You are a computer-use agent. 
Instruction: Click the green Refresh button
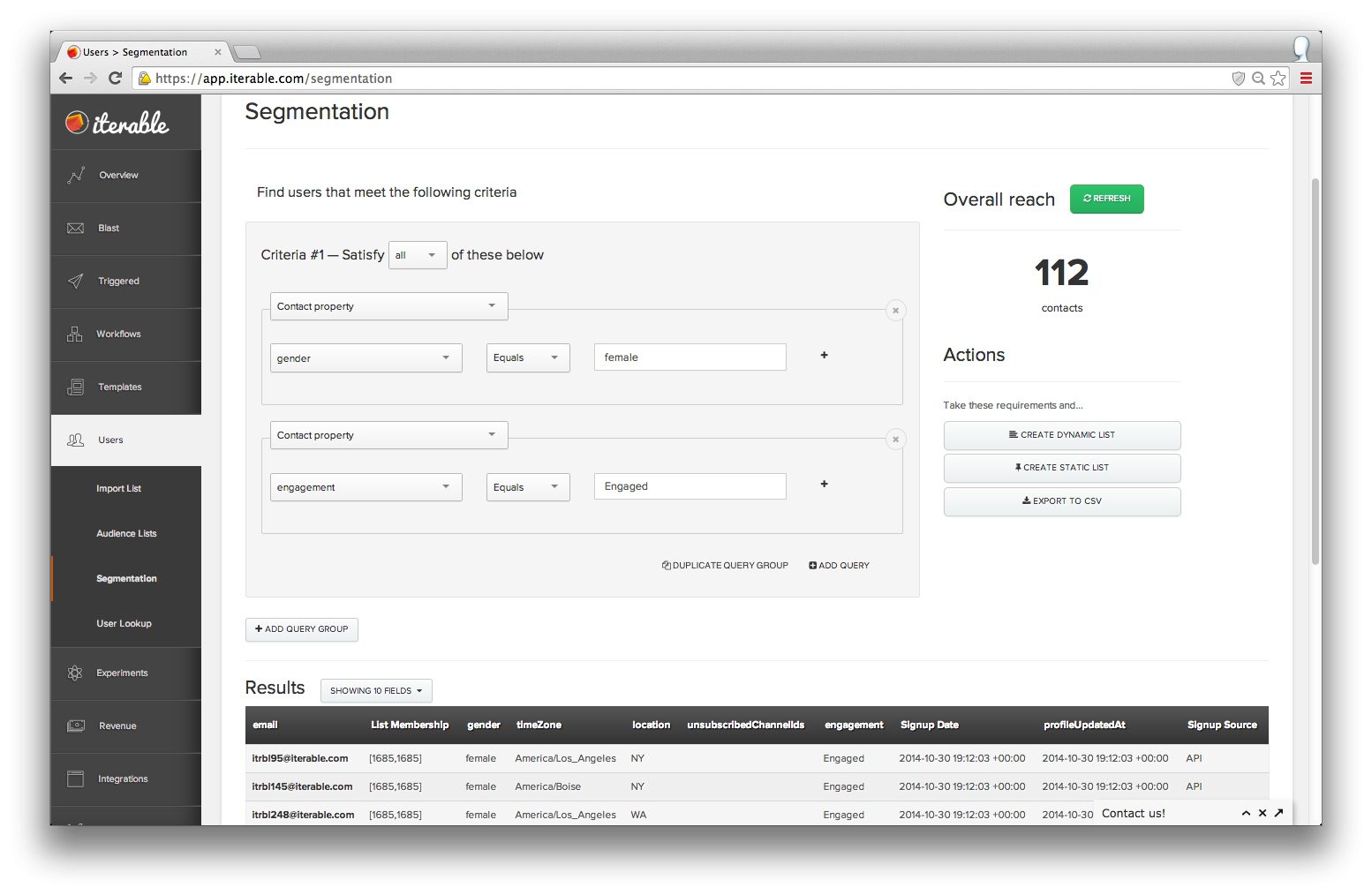pos(1106,199)
